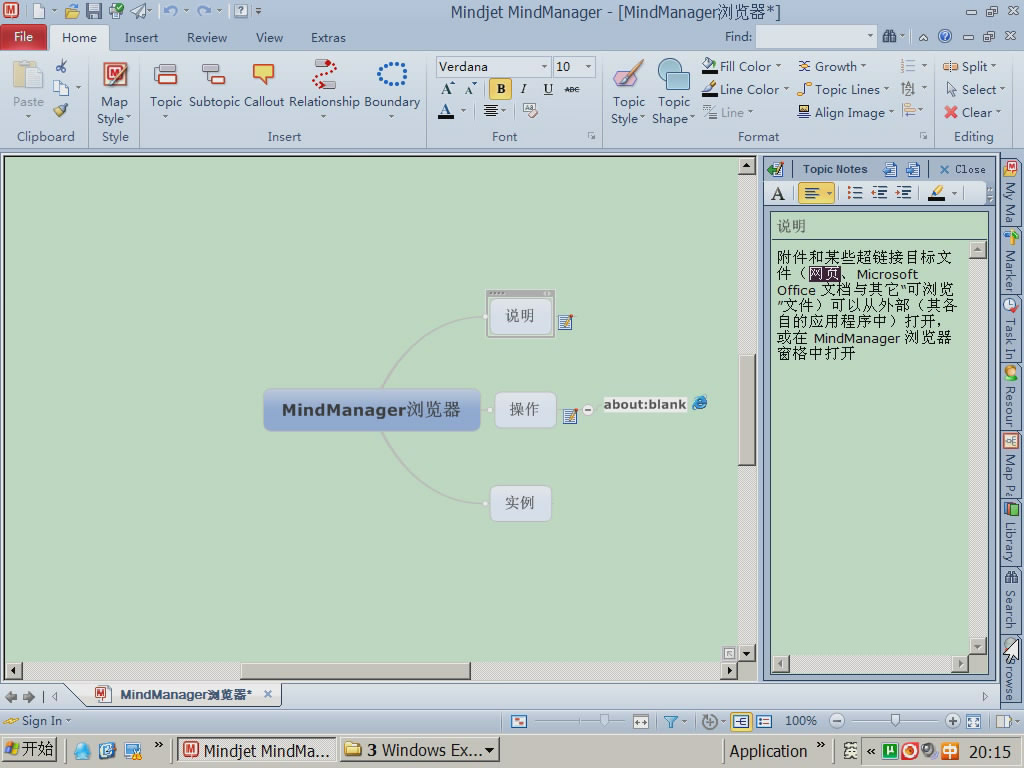
Task: Open font color A swatch
Action: (446, 111)
